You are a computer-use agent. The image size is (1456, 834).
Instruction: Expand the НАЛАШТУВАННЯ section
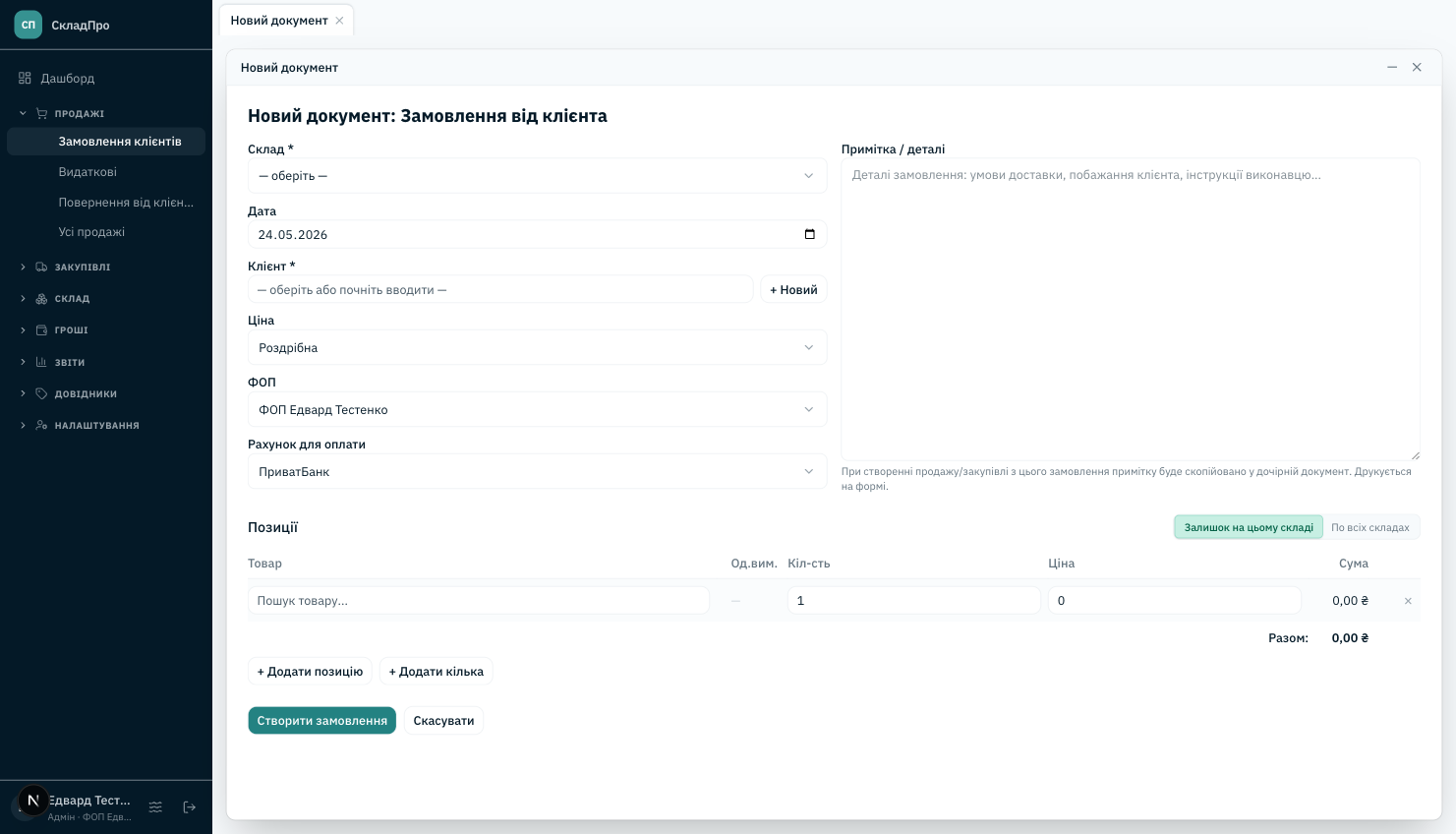[x=23, y=425]
